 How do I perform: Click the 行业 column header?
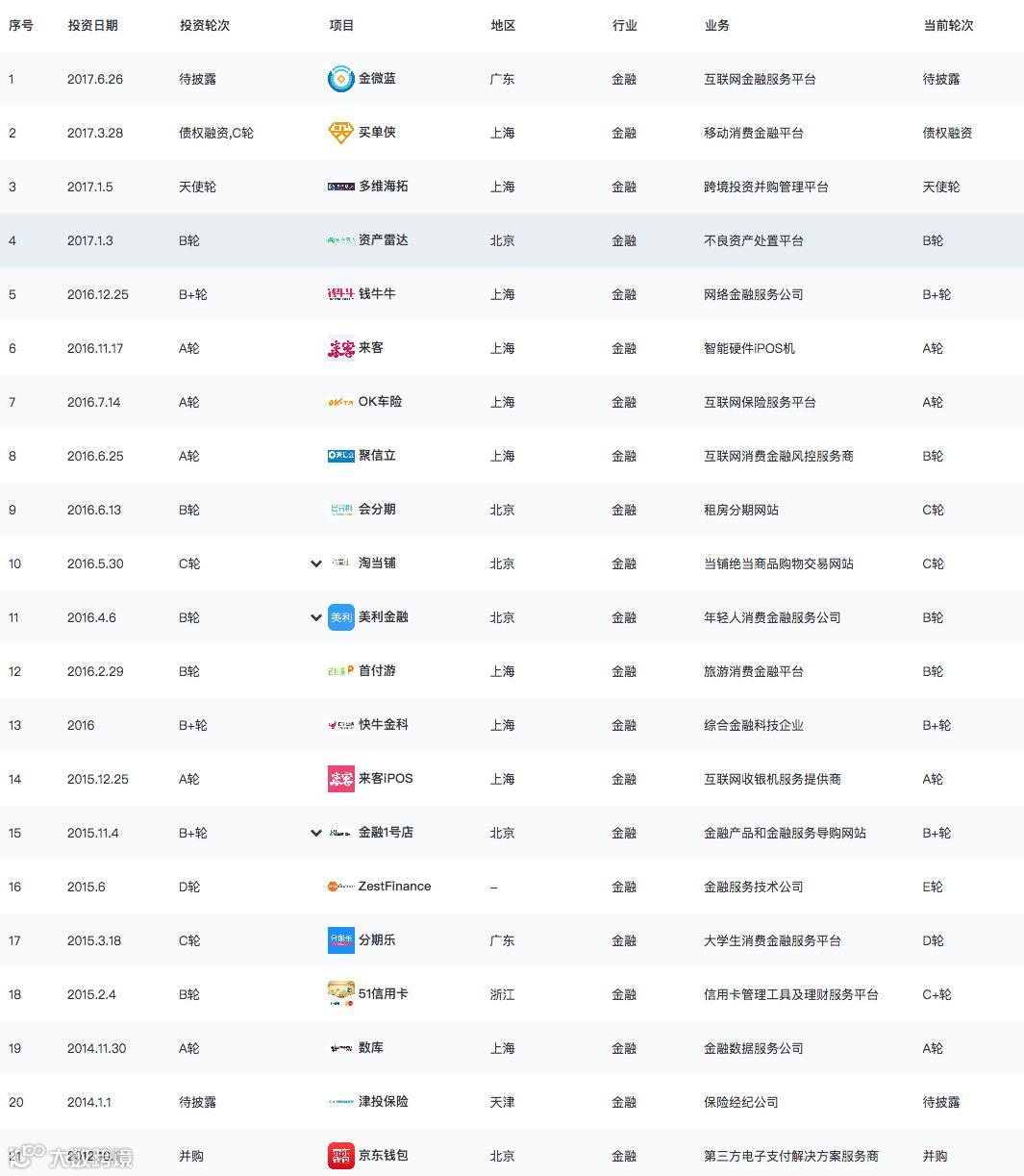624,25
